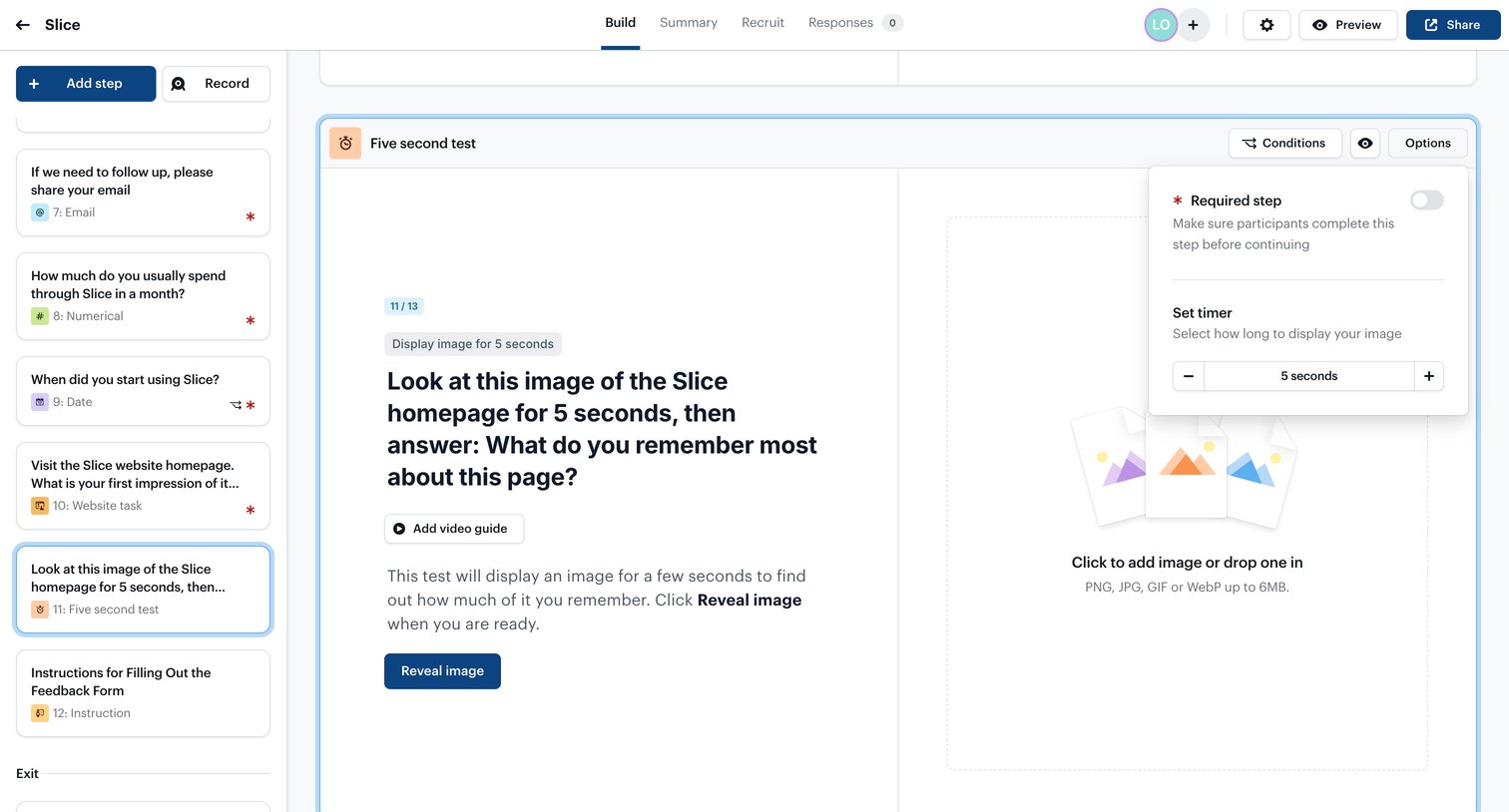1509x812 pixels.
Task: Select the 11: Five second test step card
Action: [x=143, y=590]
